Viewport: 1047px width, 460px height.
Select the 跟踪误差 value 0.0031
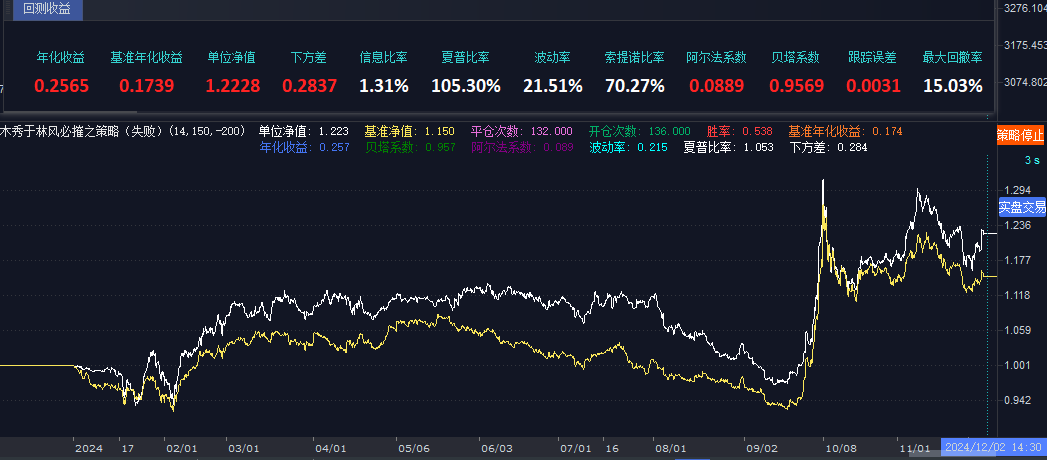tap(873, 85)
